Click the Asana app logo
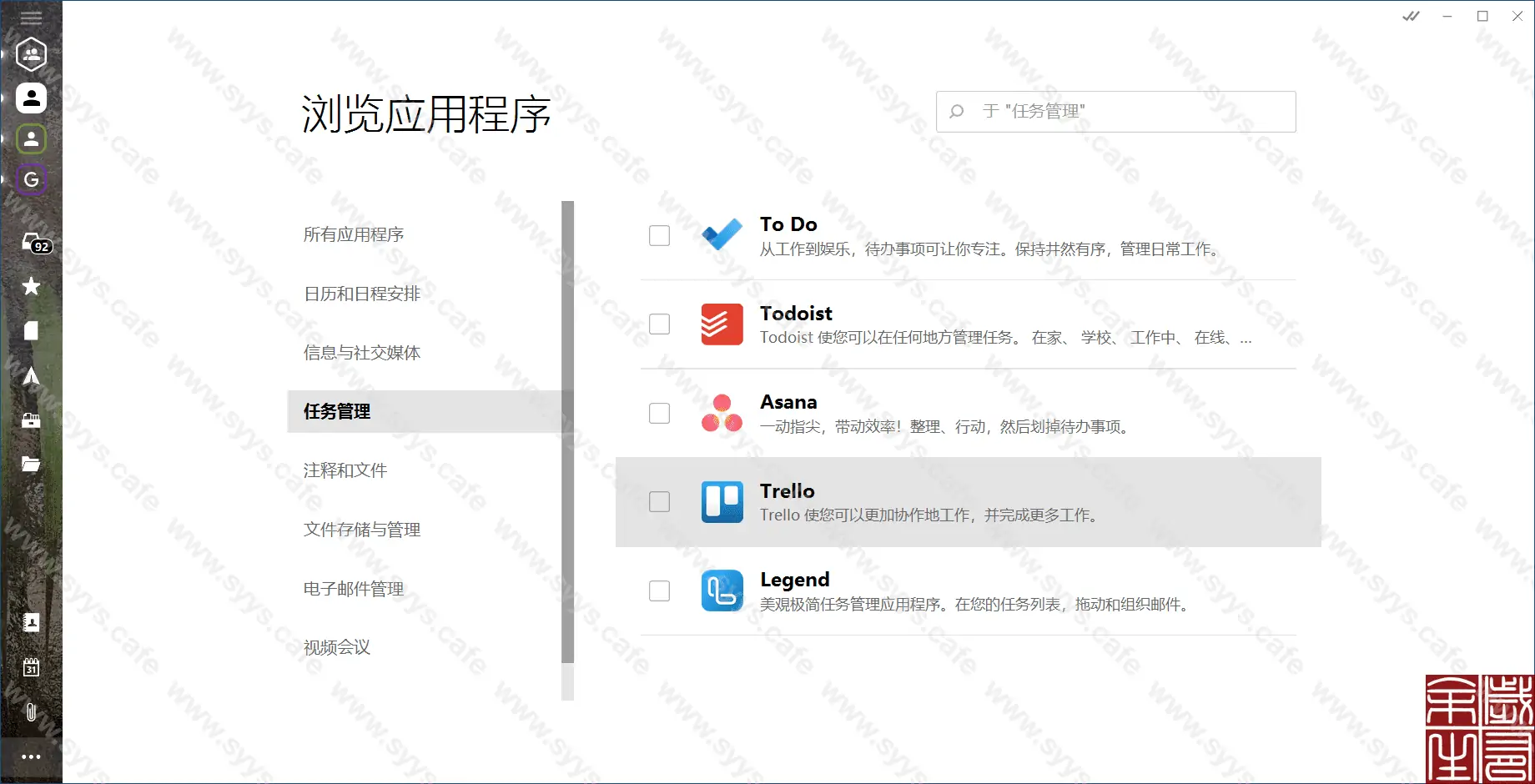The image size is (1535, 784). (x=722, y=413)
